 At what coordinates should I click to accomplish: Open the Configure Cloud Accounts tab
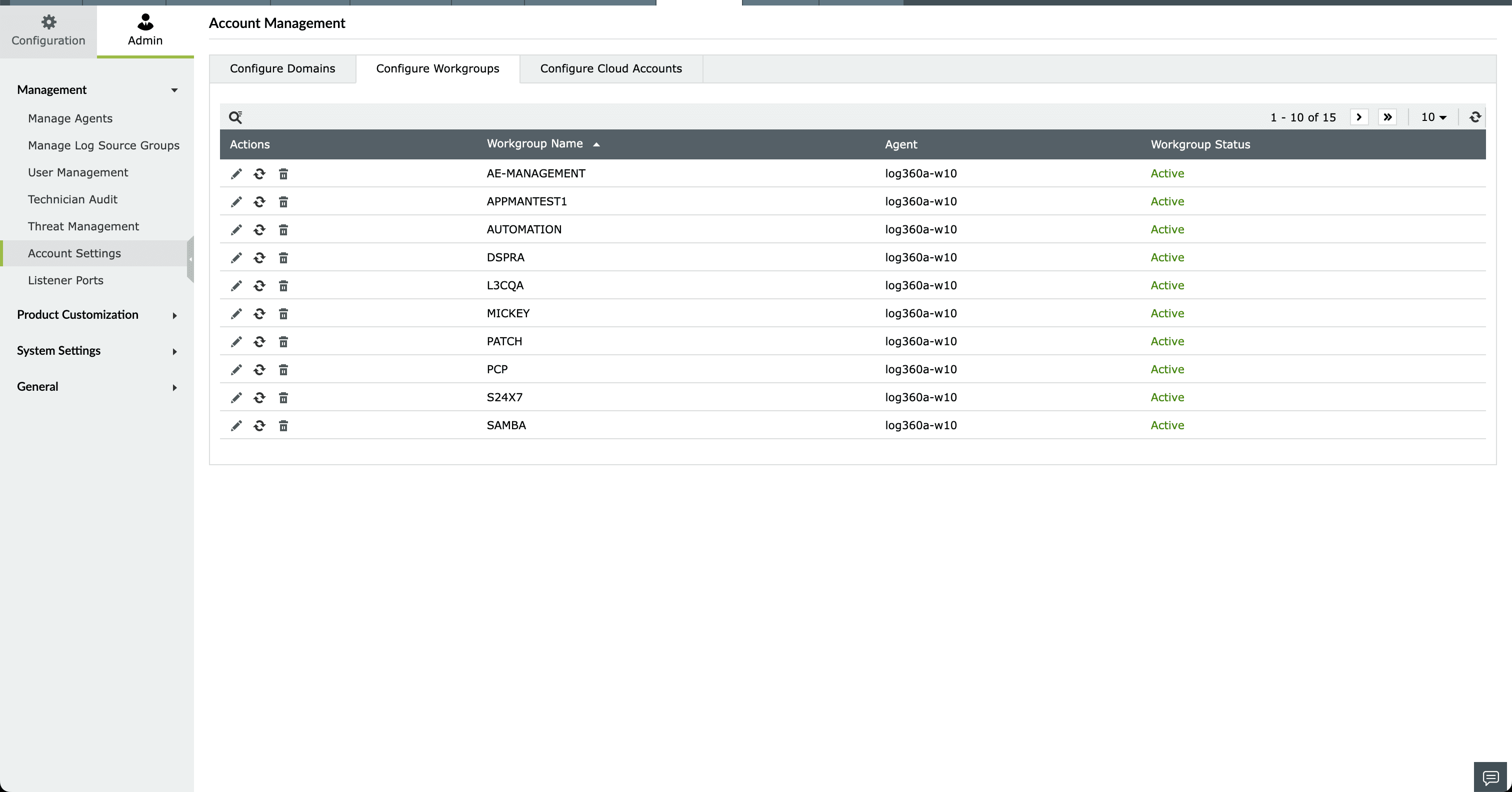point(610,68)
